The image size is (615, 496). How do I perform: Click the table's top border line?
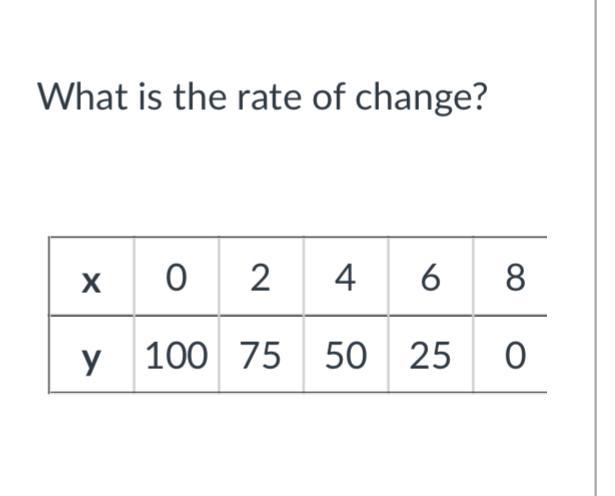[298, 237]
